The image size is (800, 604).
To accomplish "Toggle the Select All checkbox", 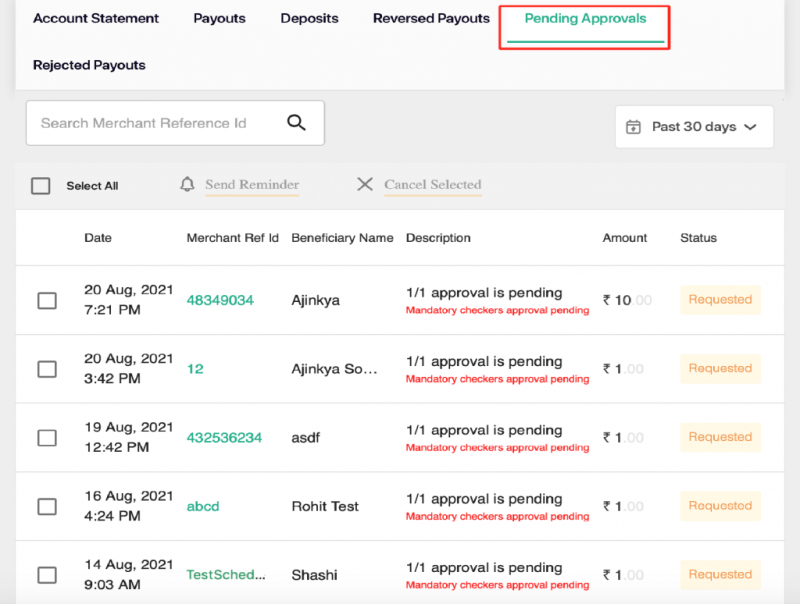I will click(x=41, y=186).
